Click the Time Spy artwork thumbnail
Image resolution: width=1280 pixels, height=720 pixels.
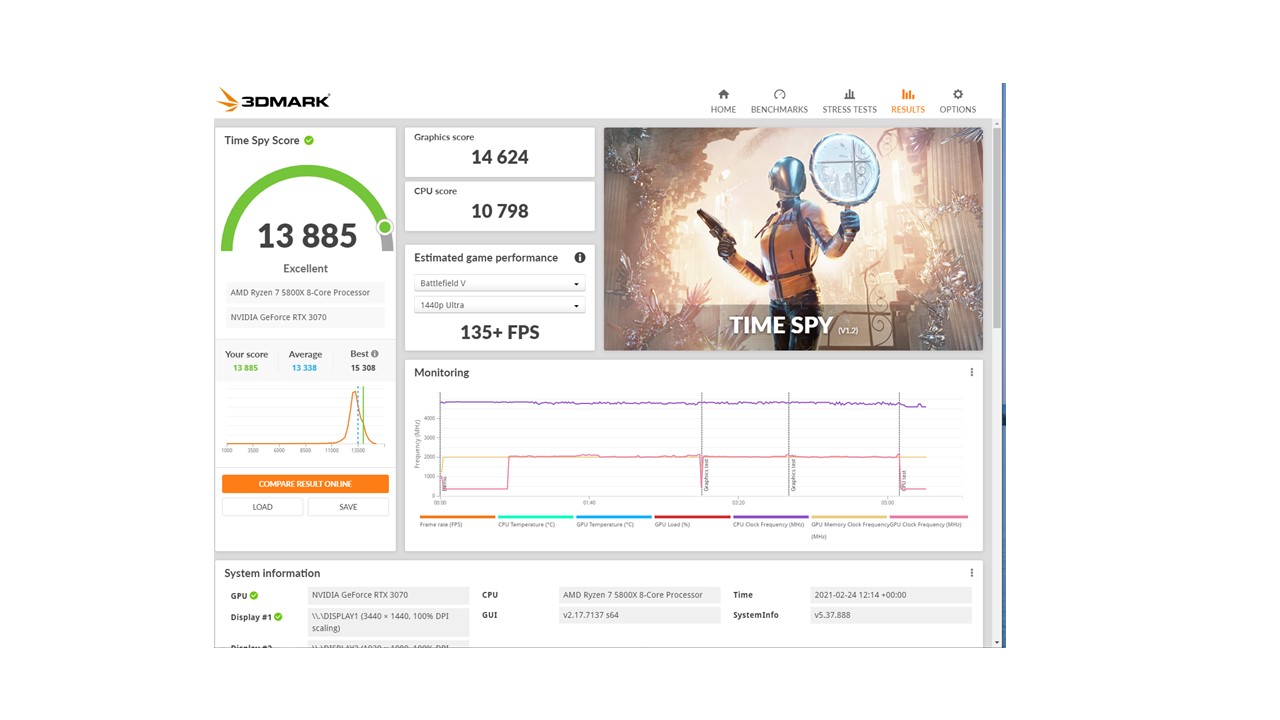[793, 238]
